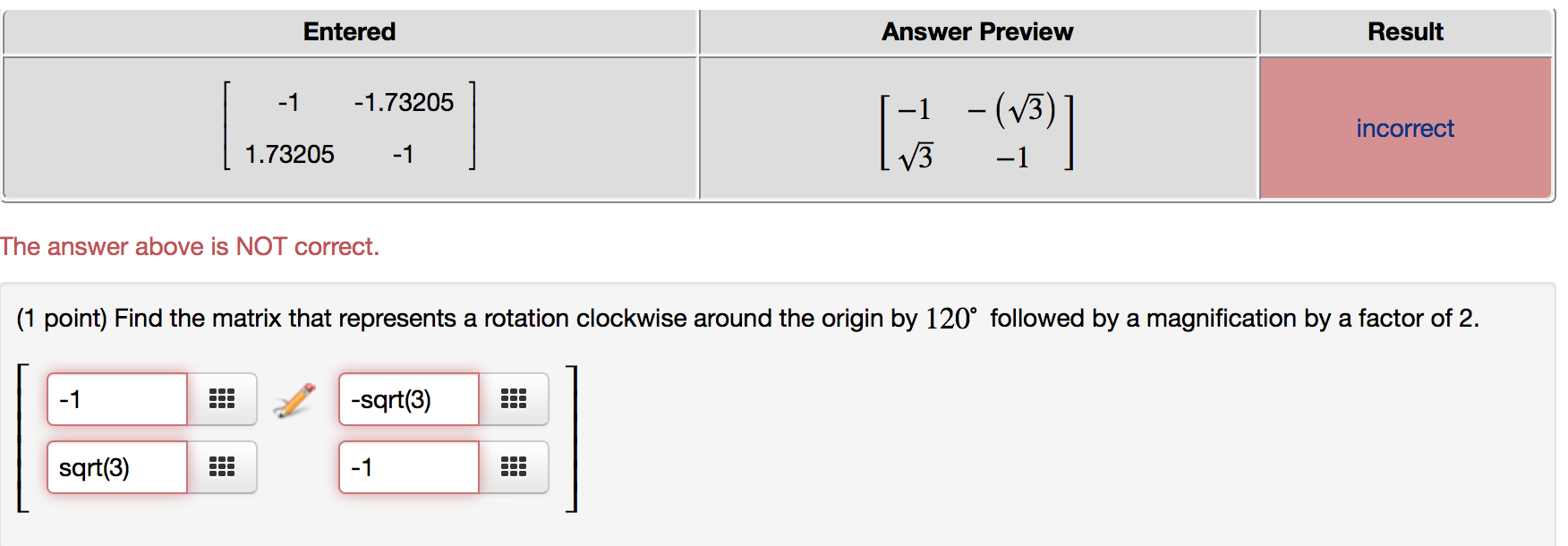1568x546 pixels.
Task: Focus the -sqrt(3) input field
Action: click(x=409, y=399)
